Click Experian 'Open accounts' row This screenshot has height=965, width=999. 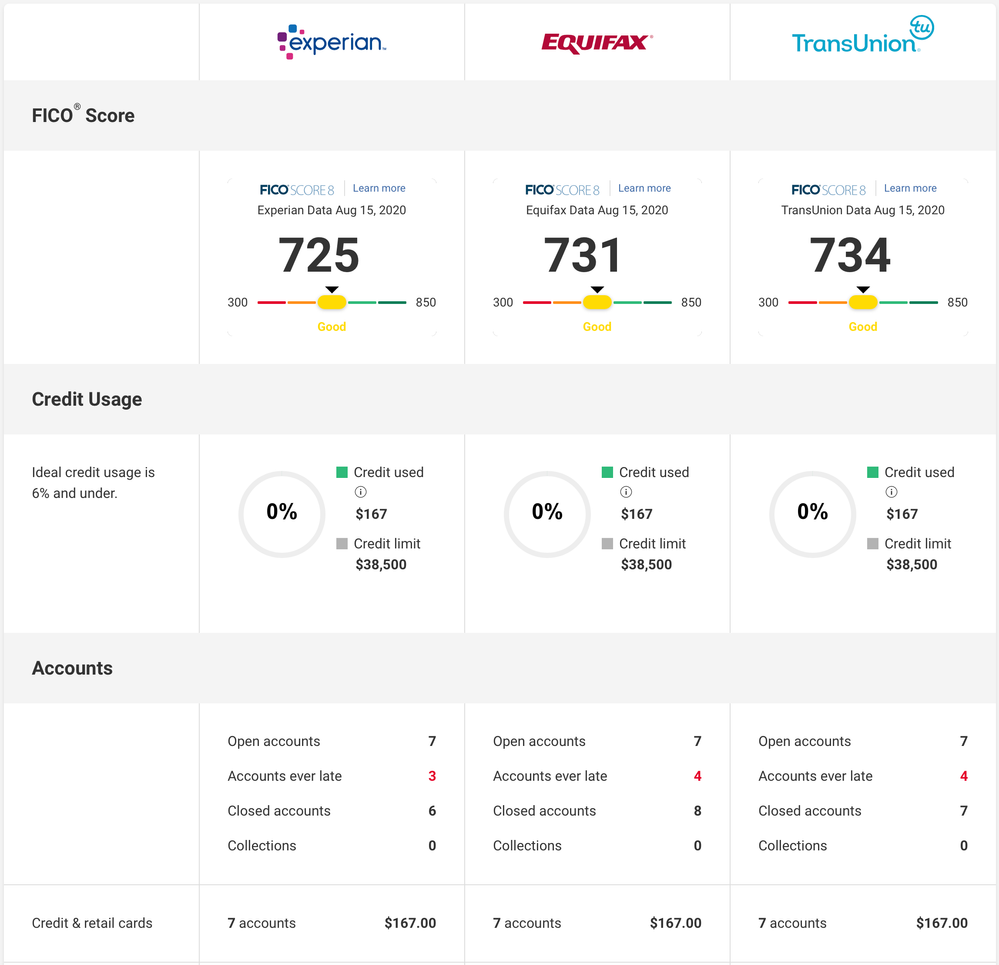pos(332,741)
